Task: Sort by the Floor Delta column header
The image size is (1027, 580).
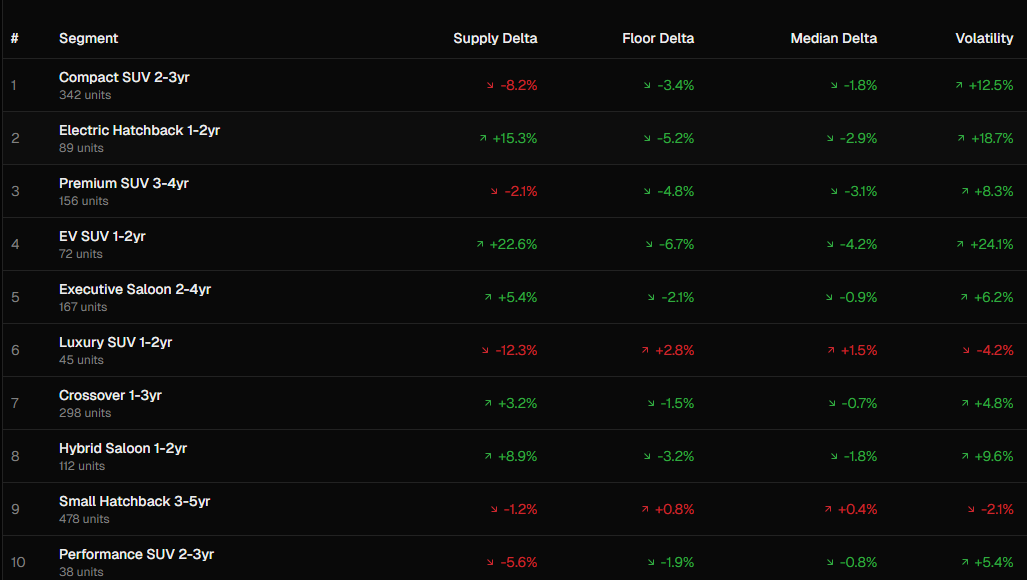Action: pos(658,38)
